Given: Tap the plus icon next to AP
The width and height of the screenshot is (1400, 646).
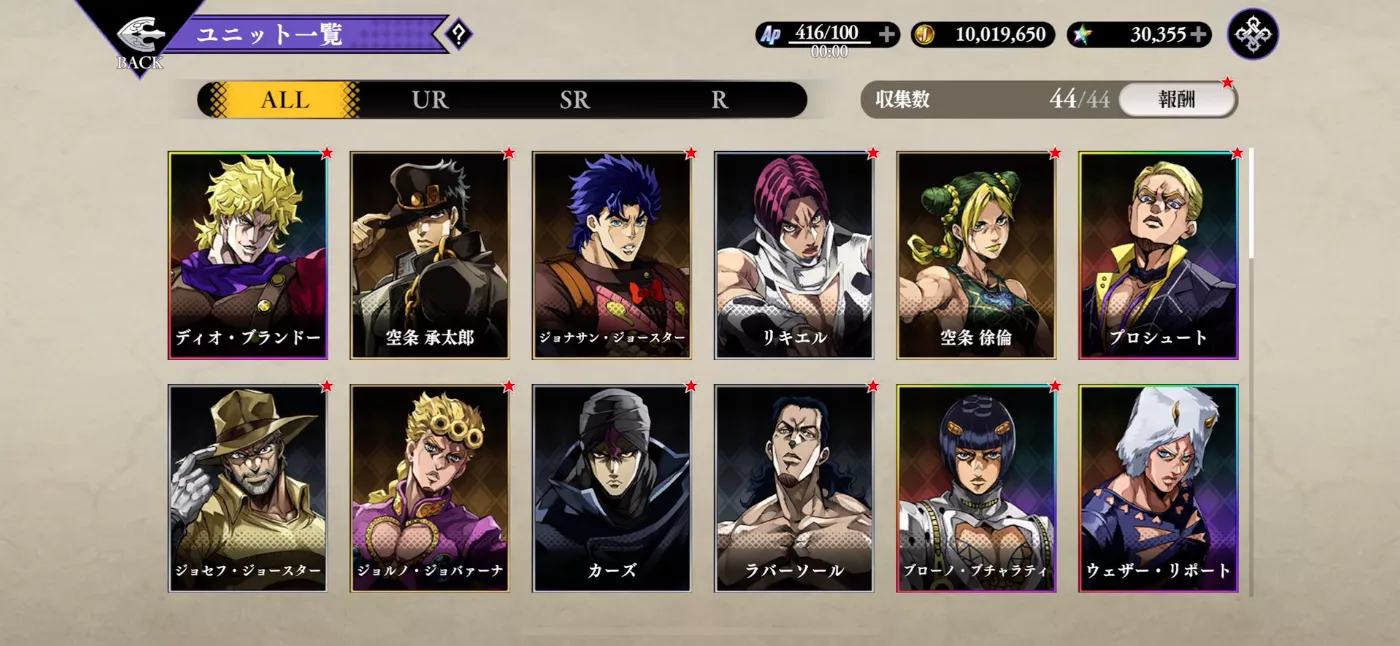Looking at the screenshot, I should pyautogui.click(x=886, y=34).
